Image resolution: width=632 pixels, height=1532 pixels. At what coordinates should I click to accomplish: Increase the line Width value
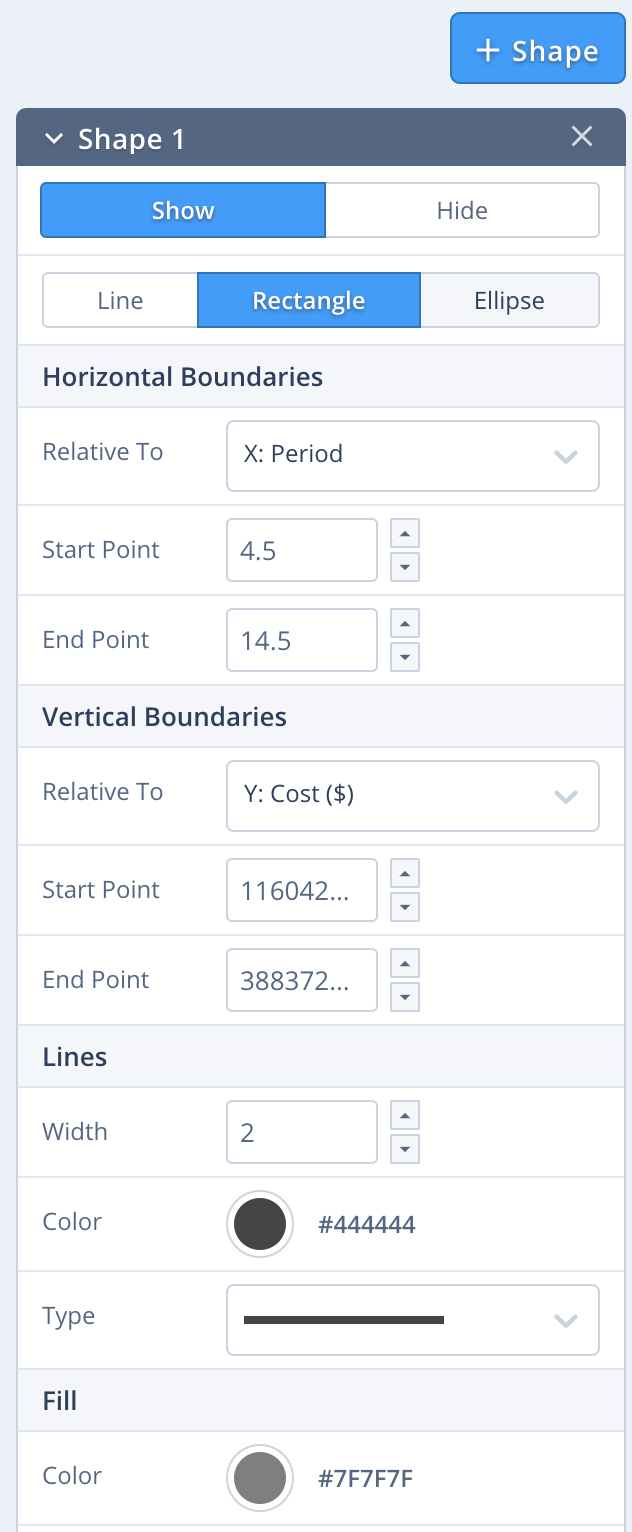(x=404, y=1115)
